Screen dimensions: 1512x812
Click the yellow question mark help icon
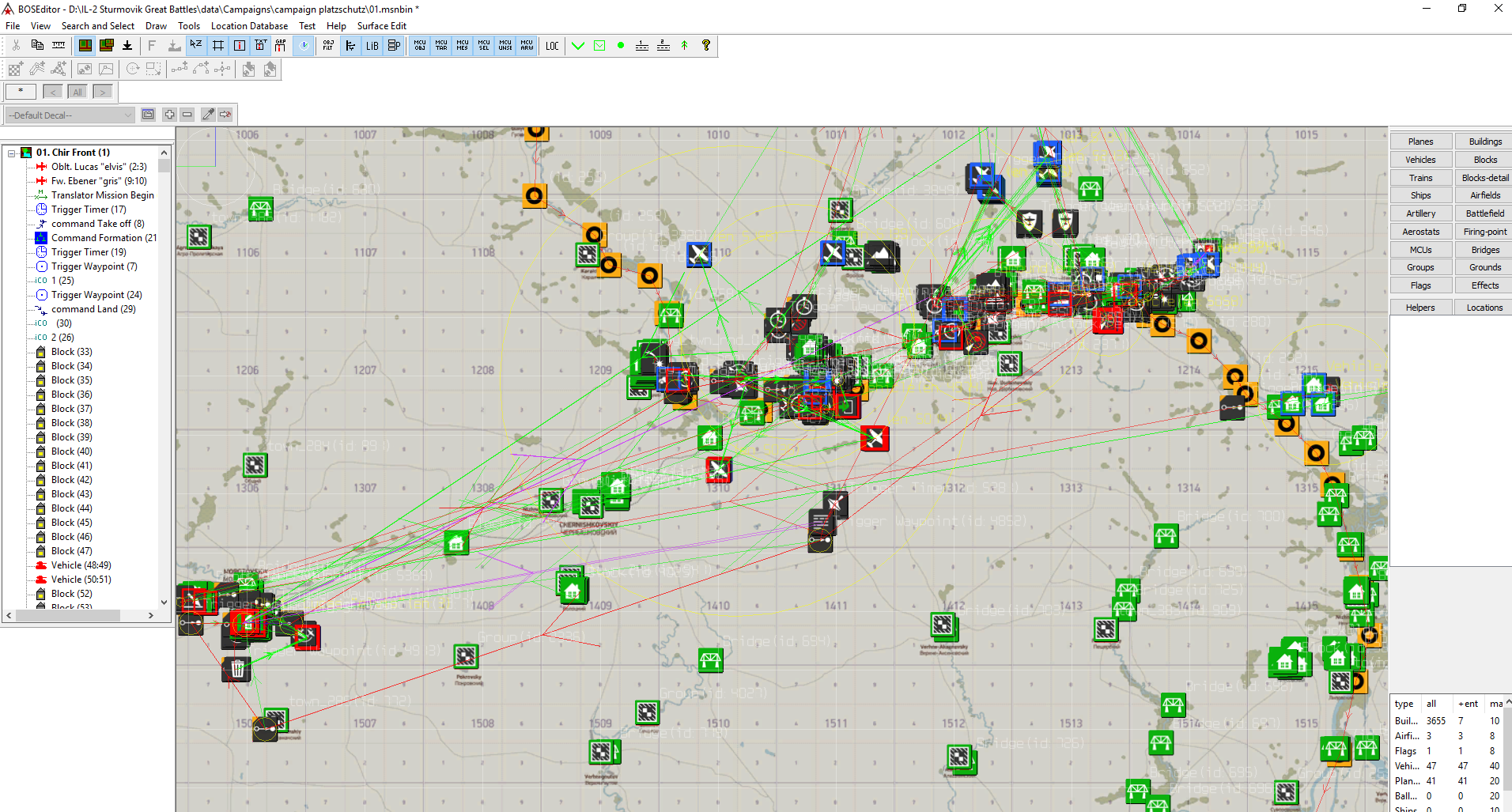pos(706,46)
